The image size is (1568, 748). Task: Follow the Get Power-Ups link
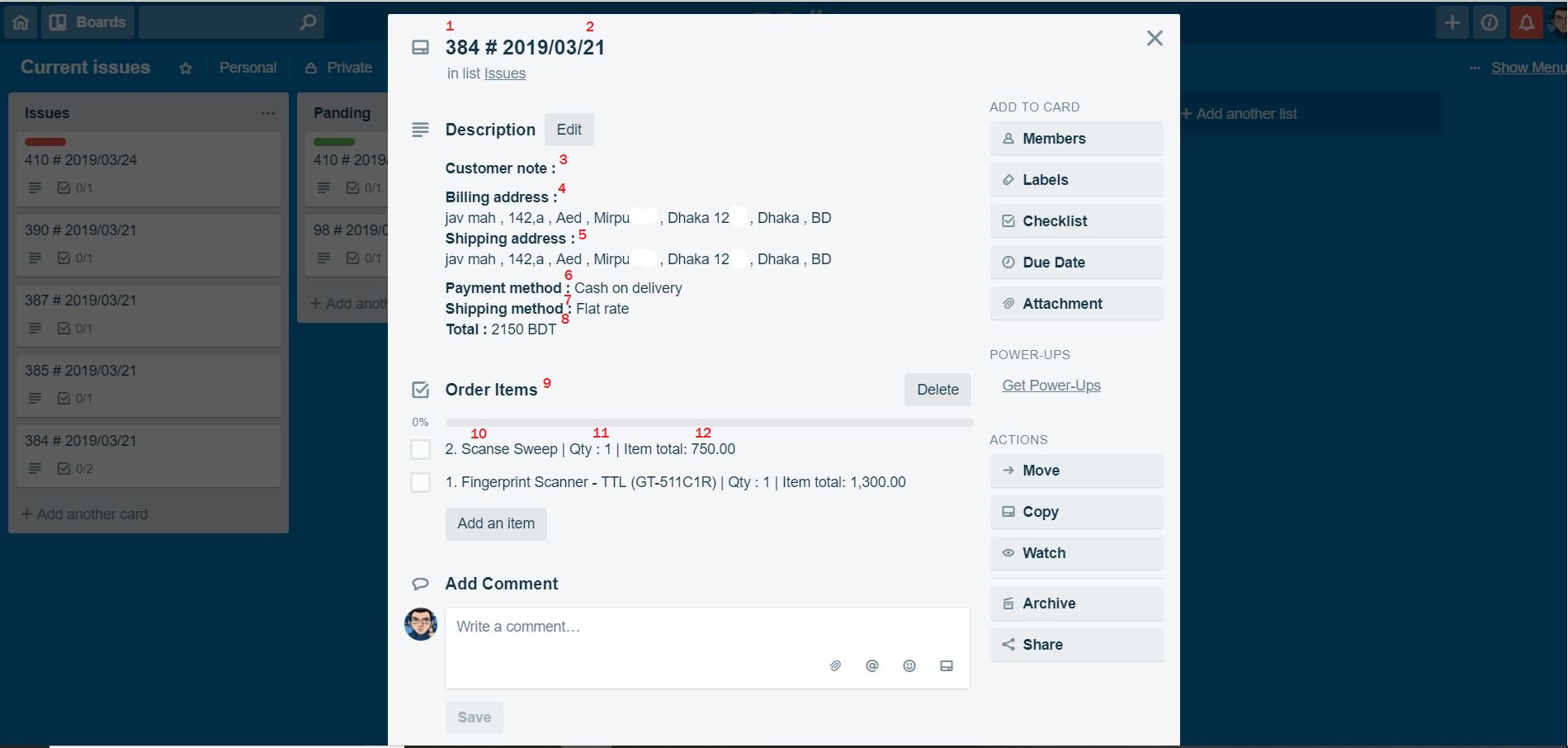click(x=1051, y=386)
